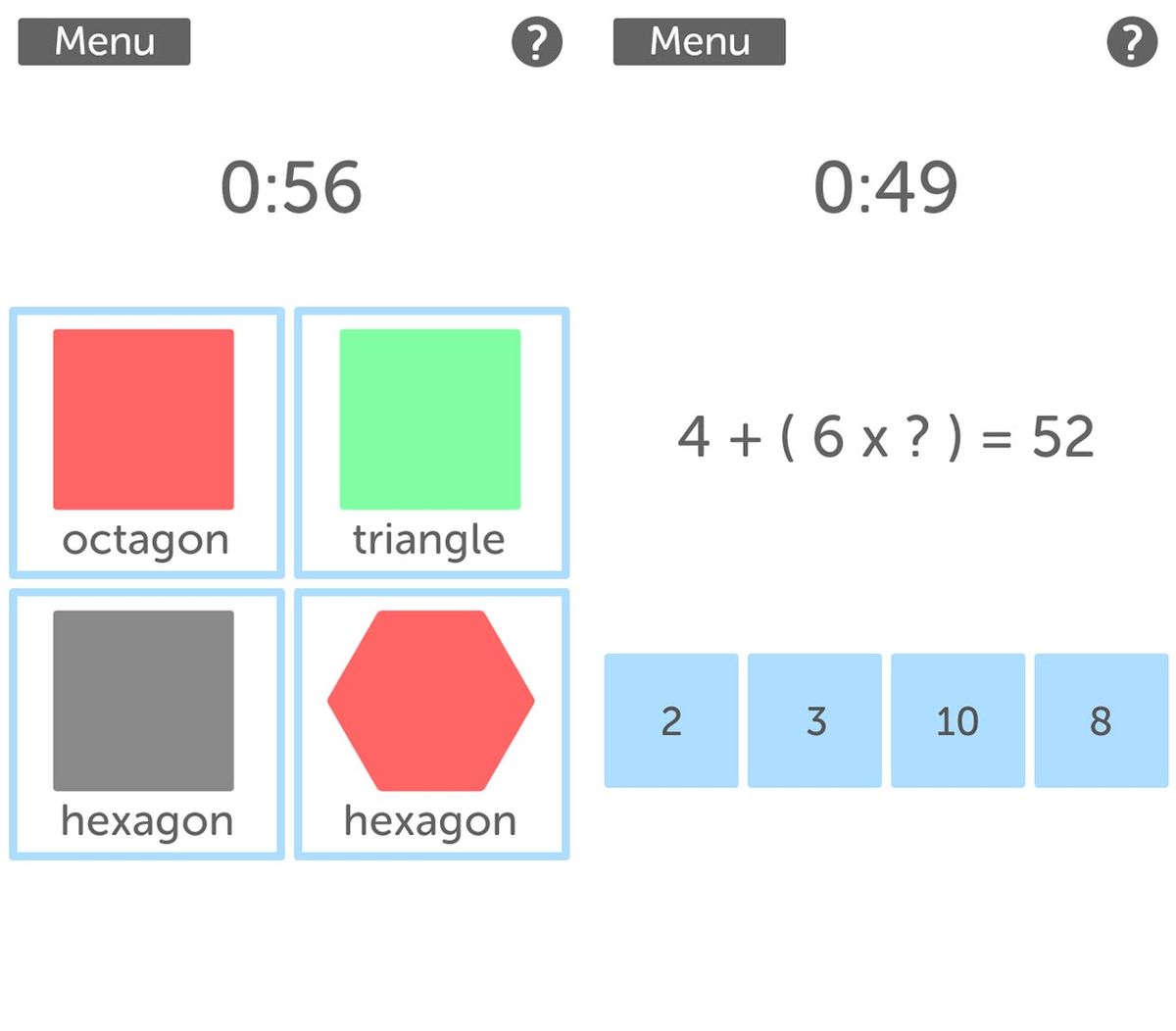Click the 0:56 countdown timer
Screen dimensions: 1176x1031
click(291, 187)
